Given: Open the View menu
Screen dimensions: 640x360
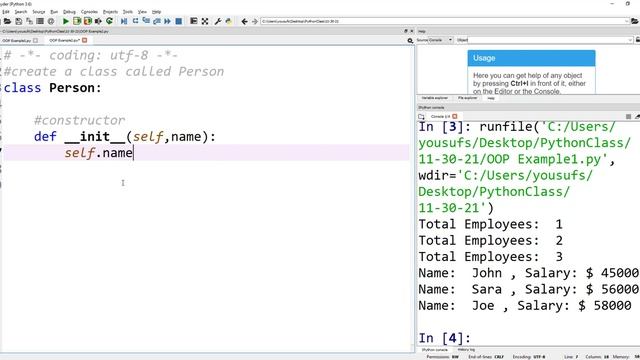Looking at the screenshot, I should tap(142, 12).
